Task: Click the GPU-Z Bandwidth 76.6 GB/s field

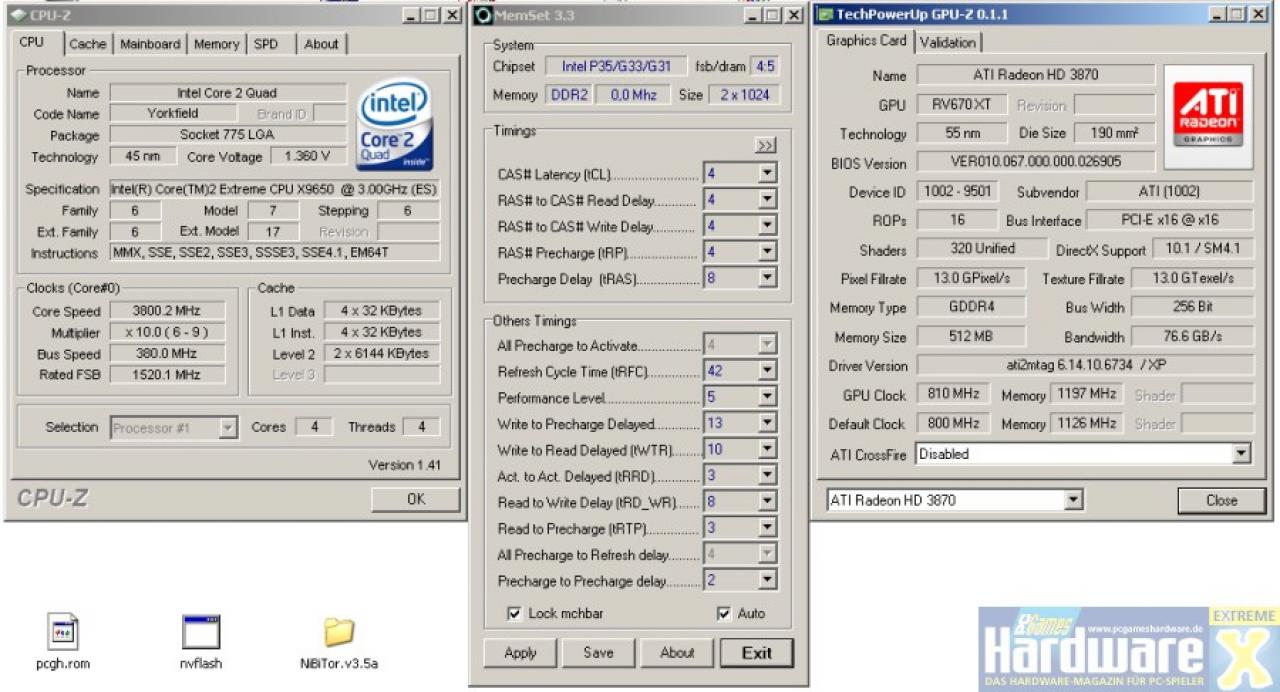Action: (x=1193, y=337)
